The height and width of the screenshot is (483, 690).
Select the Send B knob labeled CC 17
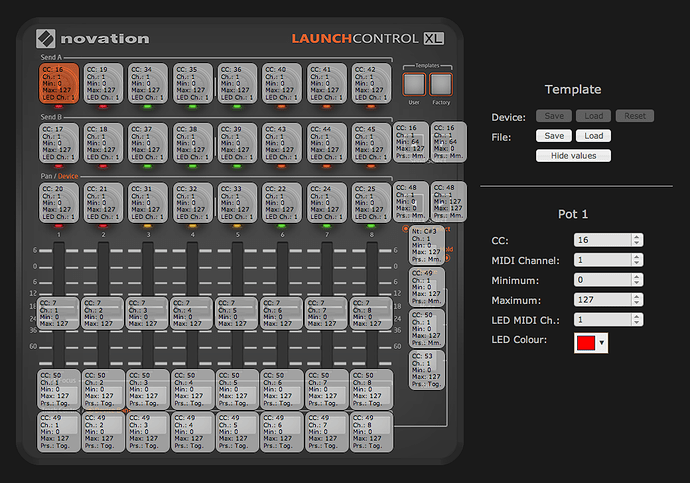coord(59,143)
